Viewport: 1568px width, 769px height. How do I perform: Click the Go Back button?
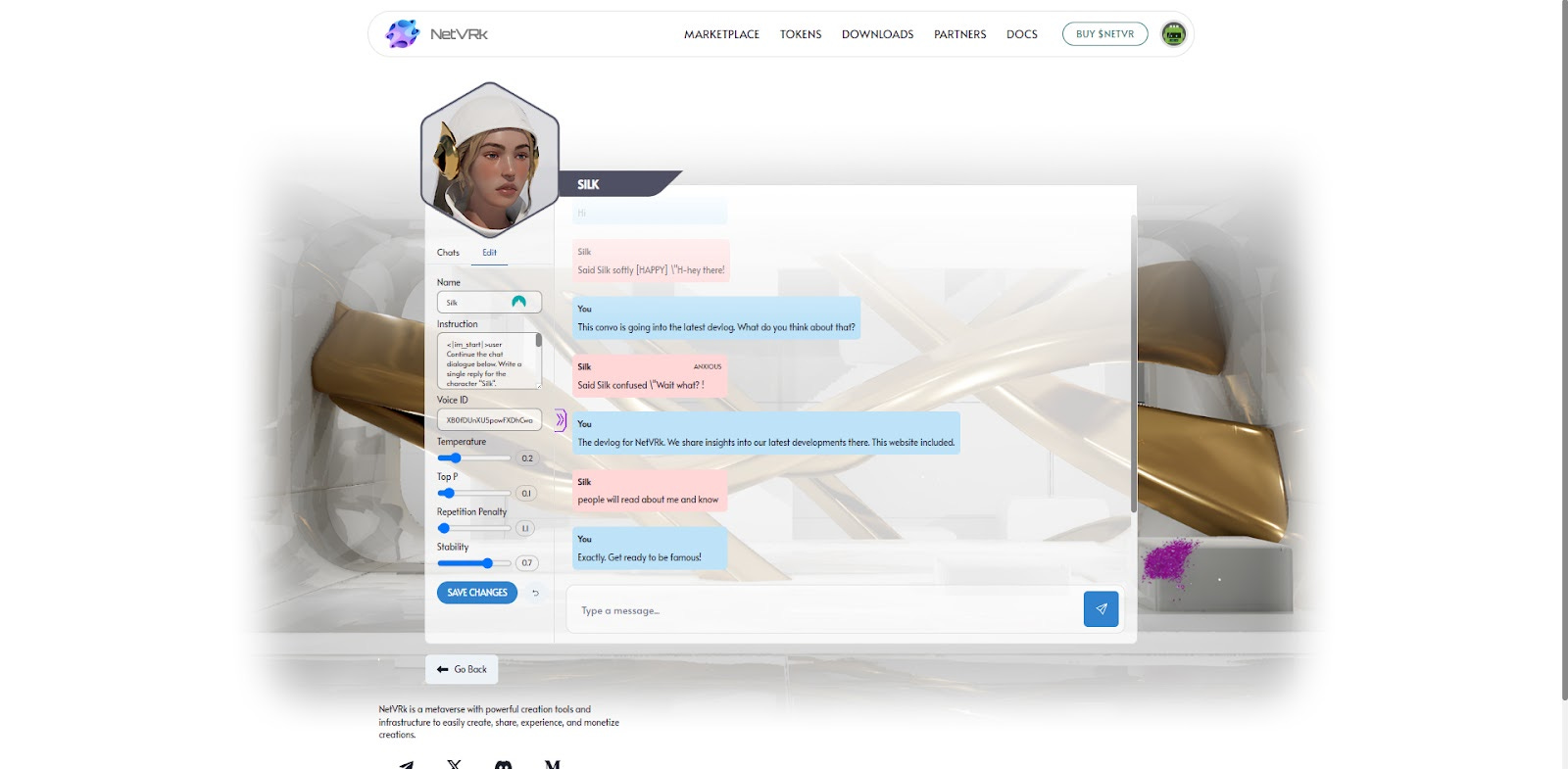[x=462, y=669]
